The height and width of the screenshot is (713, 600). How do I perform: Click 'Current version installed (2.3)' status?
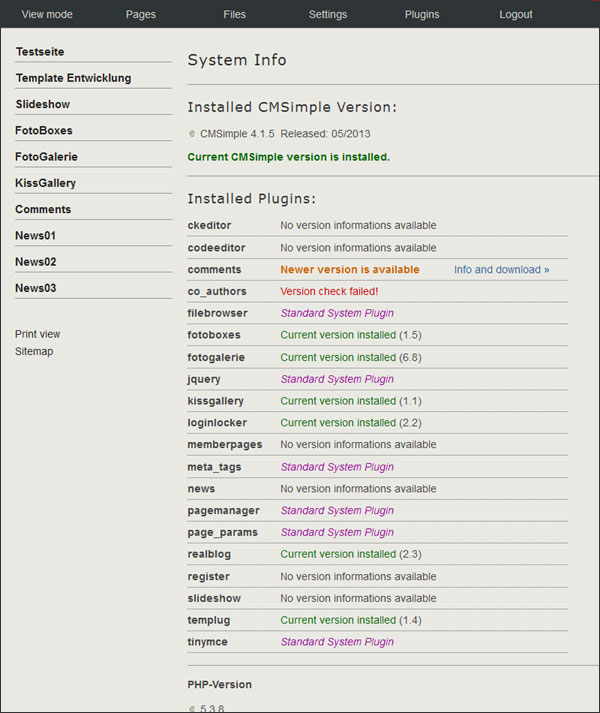tap(351, 554)
